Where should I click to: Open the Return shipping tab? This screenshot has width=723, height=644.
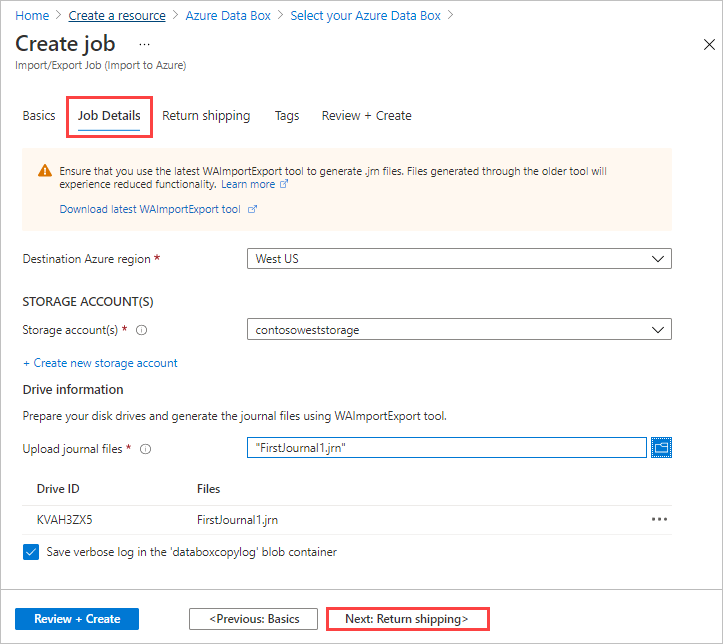(206, 116)
